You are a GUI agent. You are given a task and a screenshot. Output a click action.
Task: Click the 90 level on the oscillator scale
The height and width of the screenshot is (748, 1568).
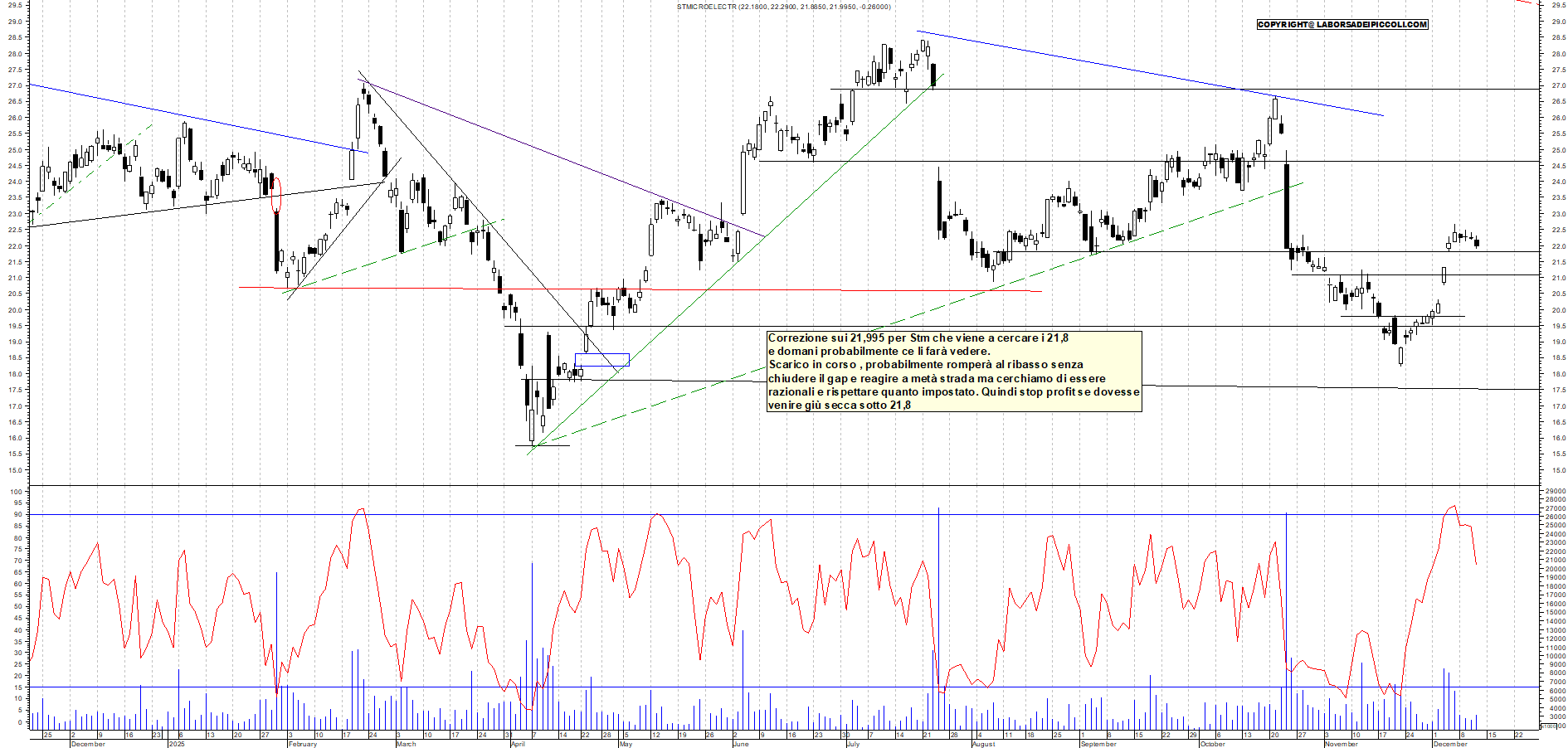(16, 515)
